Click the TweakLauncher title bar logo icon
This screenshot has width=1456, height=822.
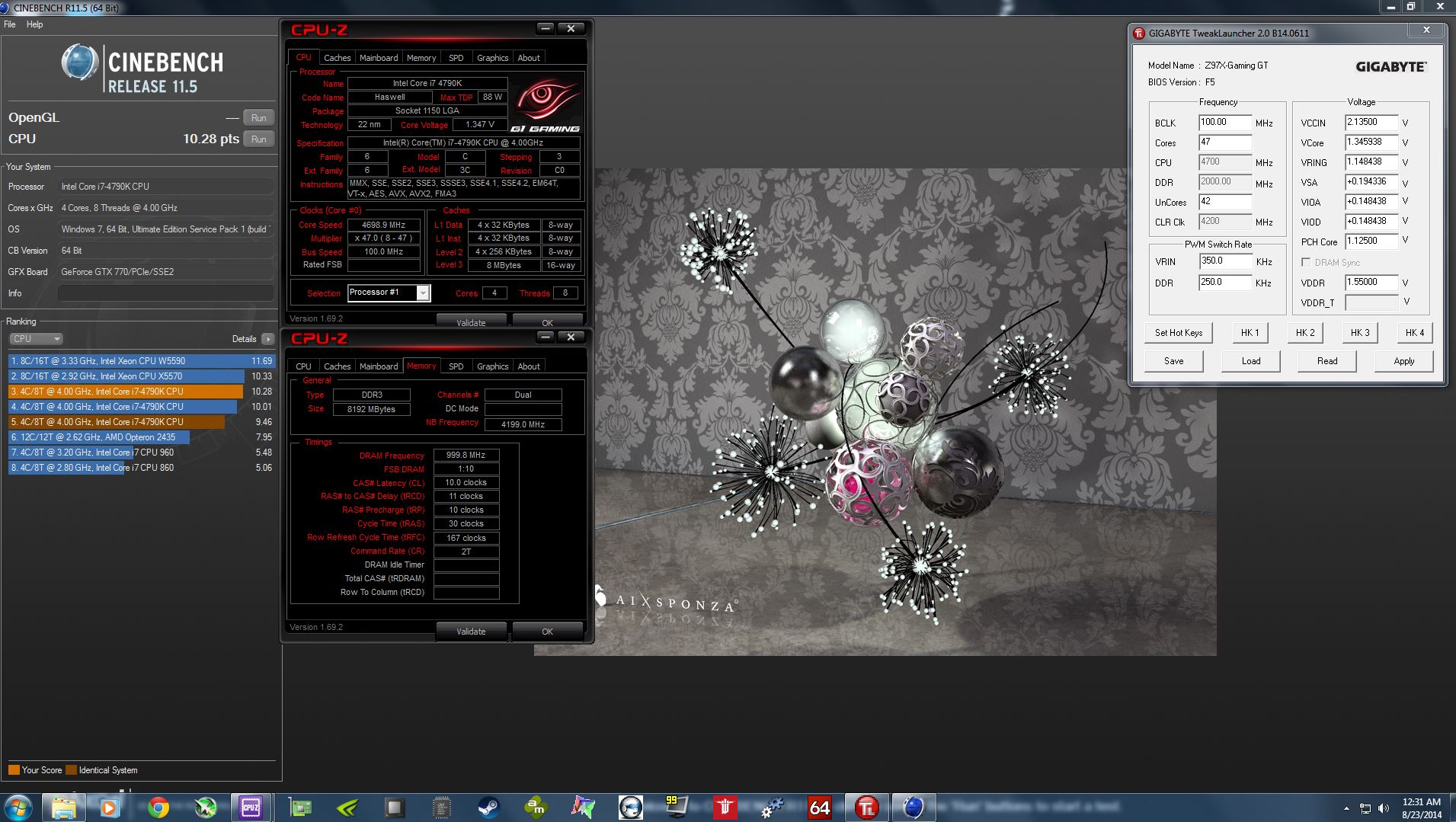[1139, 33]
